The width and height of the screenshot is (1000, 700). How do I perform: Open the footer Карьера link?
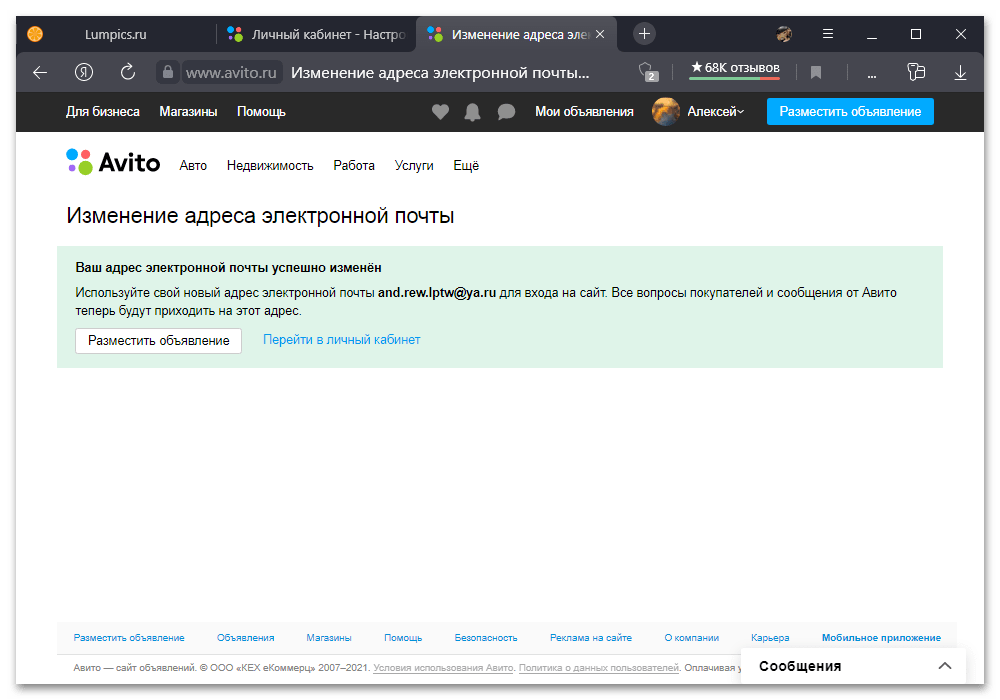tap(770, 638)
